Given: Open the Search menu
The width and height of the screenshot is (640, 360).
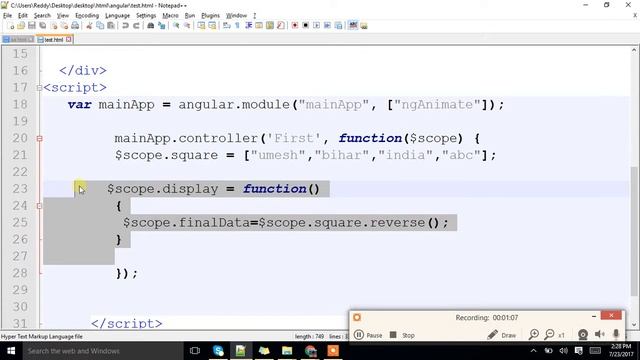Looking at the screenshot, I should [42, 16].
